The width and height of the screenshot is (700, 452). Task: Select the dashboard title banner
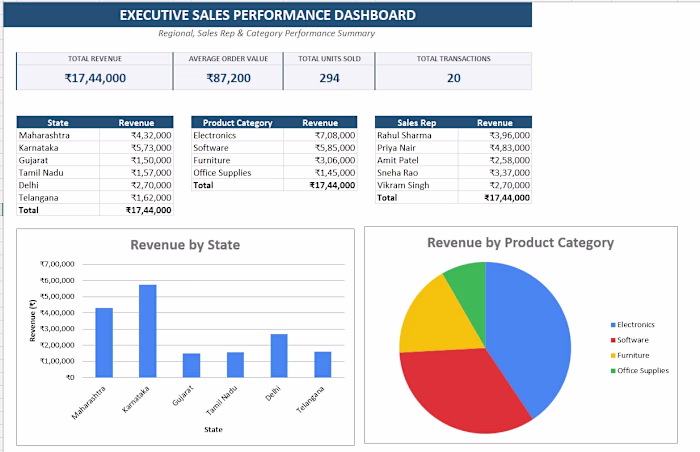[x=267, y=15]
